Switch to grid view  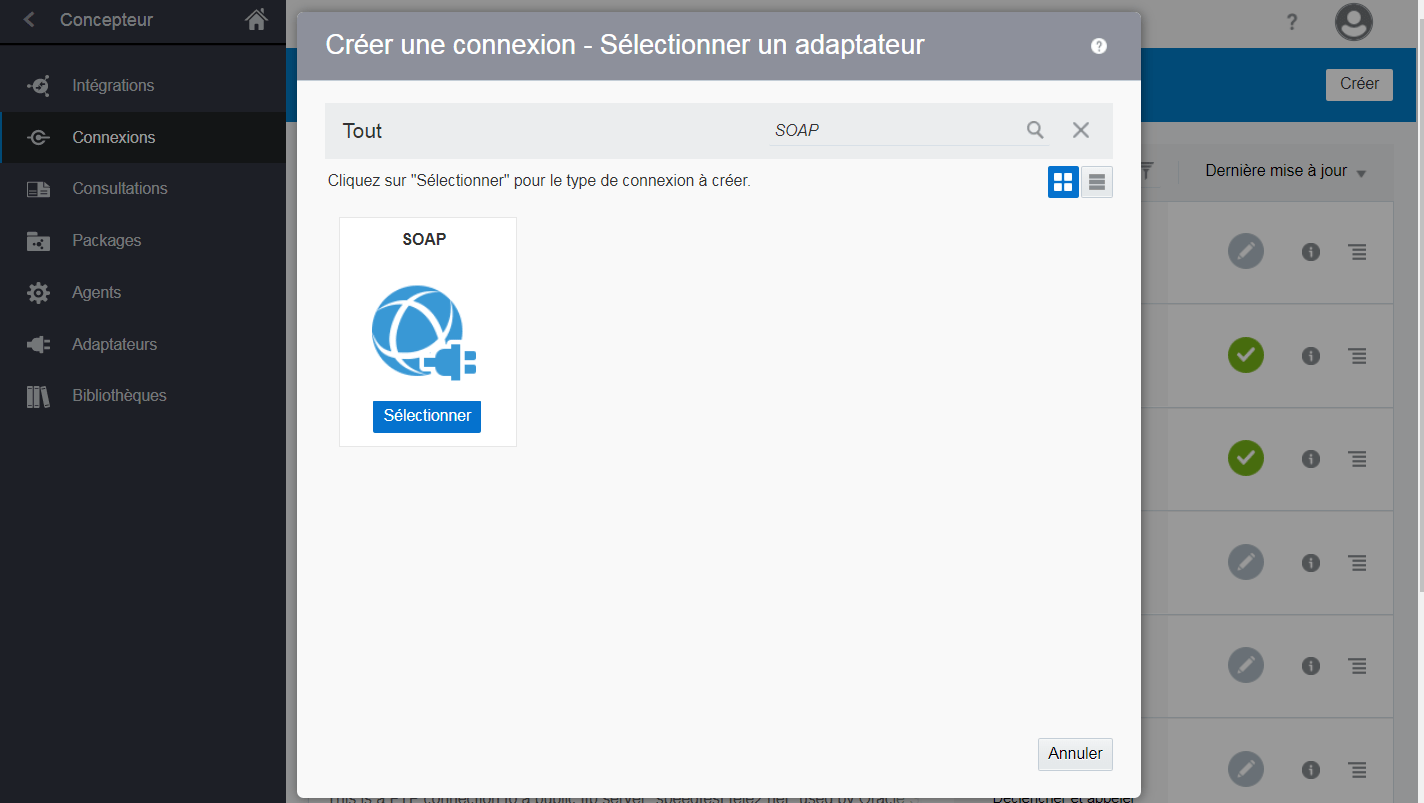(1063, 182)
